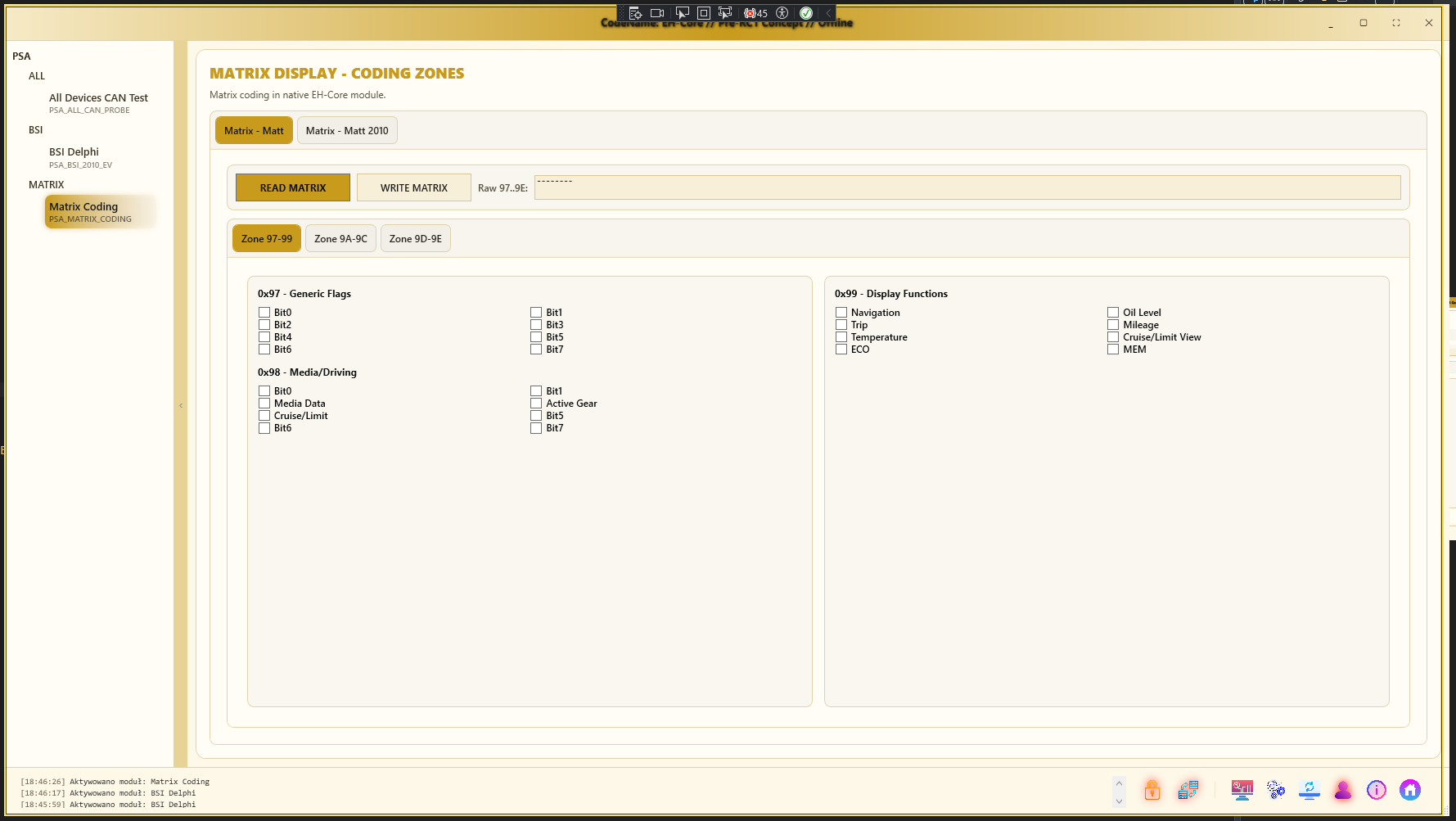Open the purple user profile icon
Screen dimensions: 1456x821
pos(1343,790)
